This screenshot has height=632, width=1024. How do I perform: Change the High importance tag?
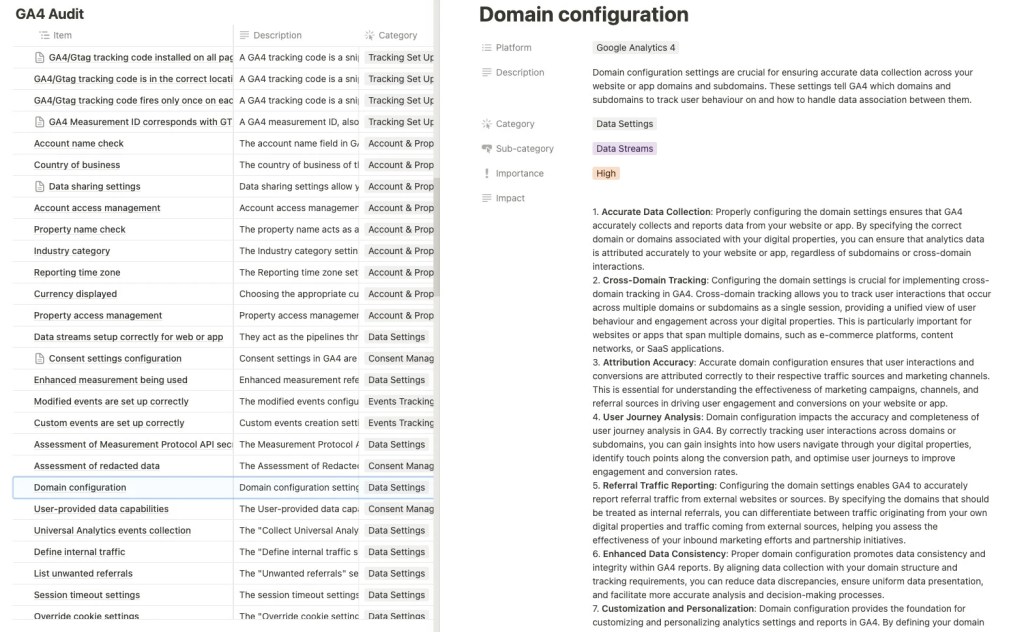point(606,174)
